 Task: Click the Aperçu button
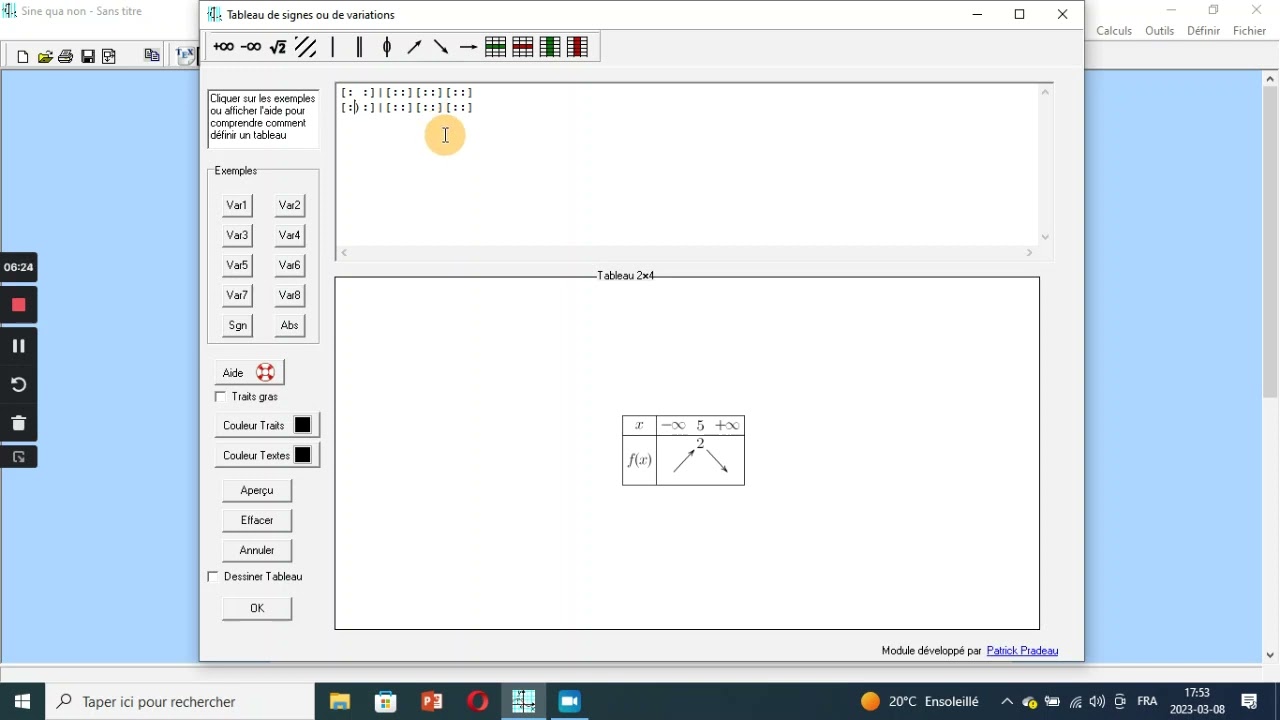257,490
